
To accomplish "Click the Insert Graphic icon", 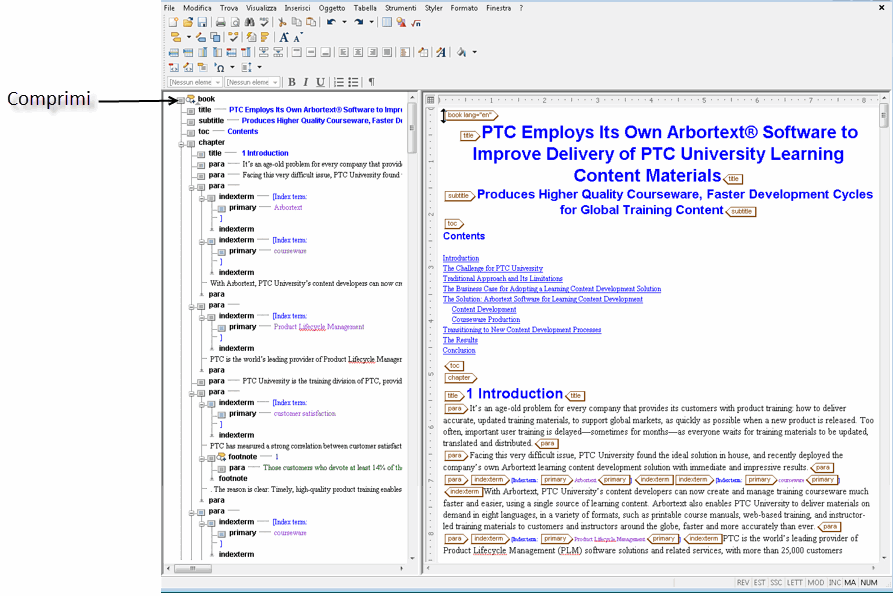I will click(x=402, y=22).
